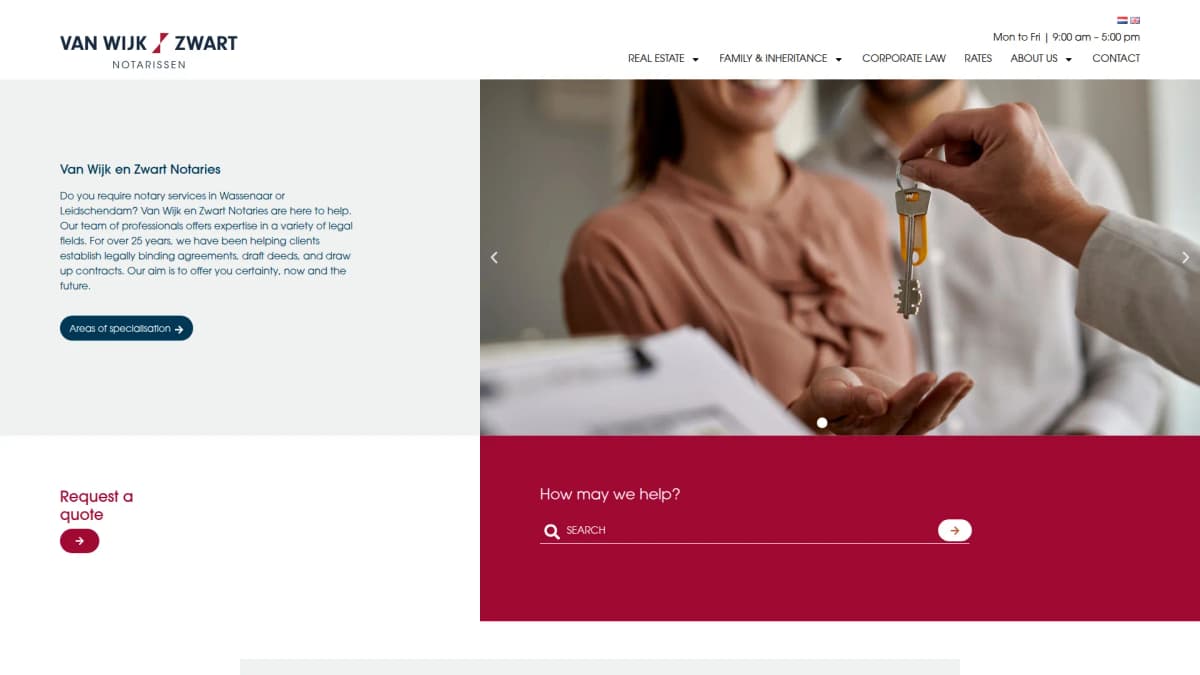Switch language via the Dutch flag icon
Screen dimensions: 1200x675
click(x=1122, y=20)
